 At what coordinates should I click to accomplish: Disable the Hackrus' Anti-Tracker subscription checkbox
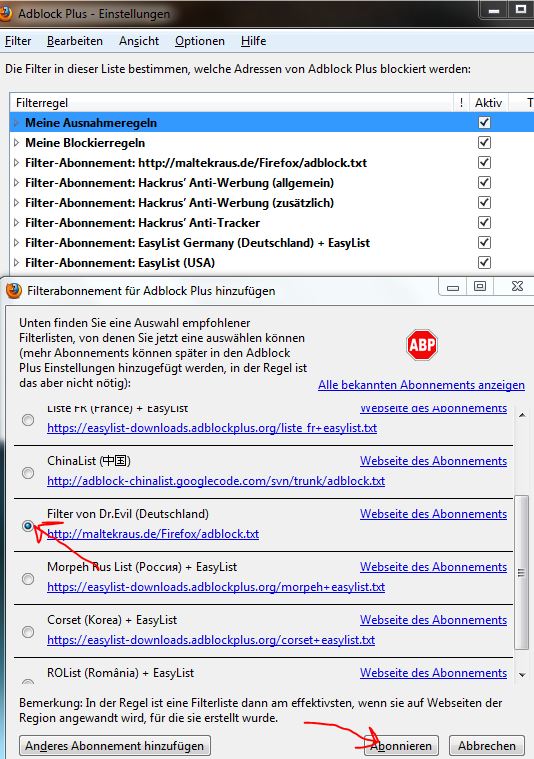pyautogui.click(x=484, y=223)
